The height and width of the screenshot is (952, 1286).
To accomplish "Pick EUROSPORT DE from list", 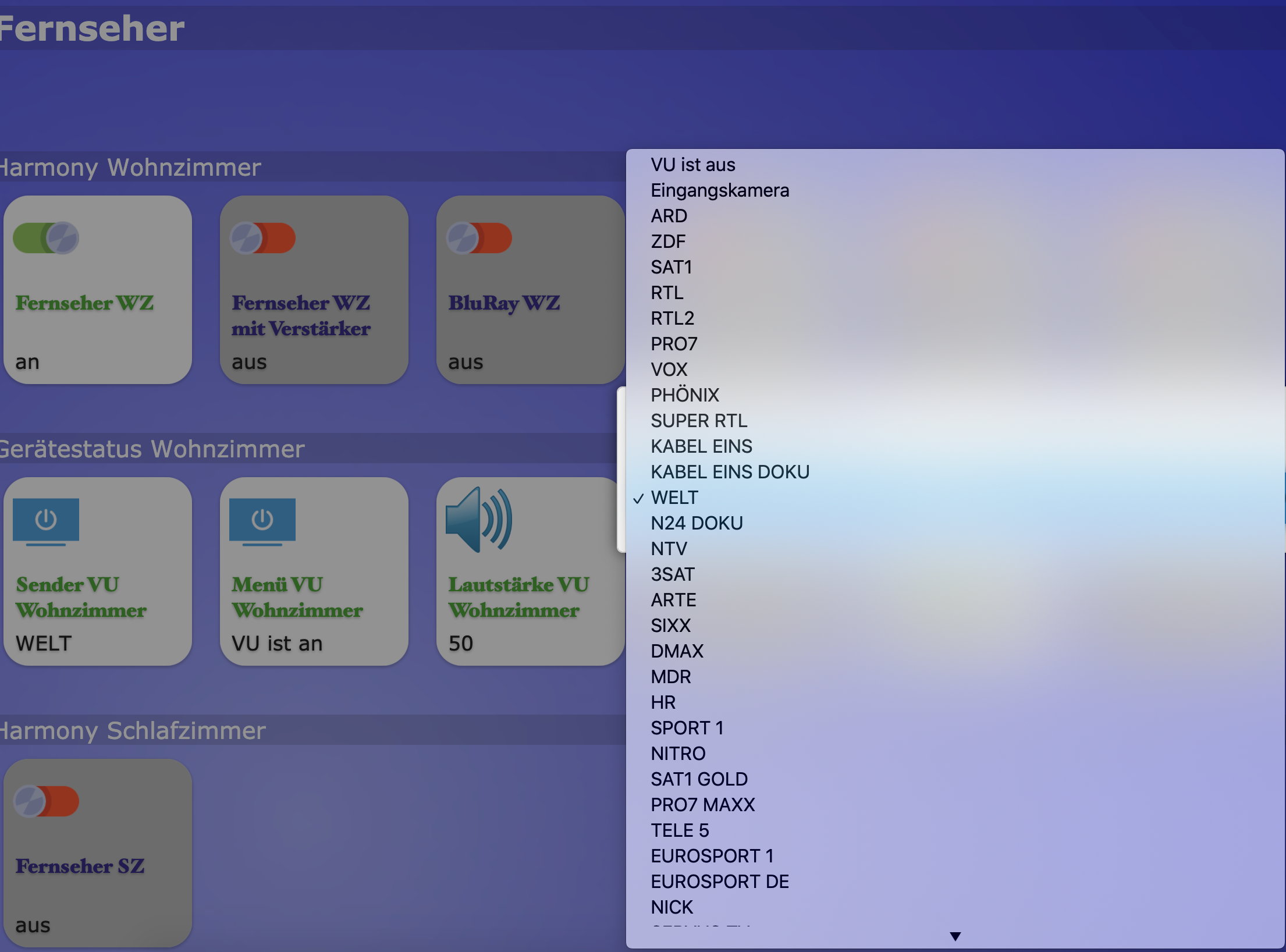I will 955,882.
